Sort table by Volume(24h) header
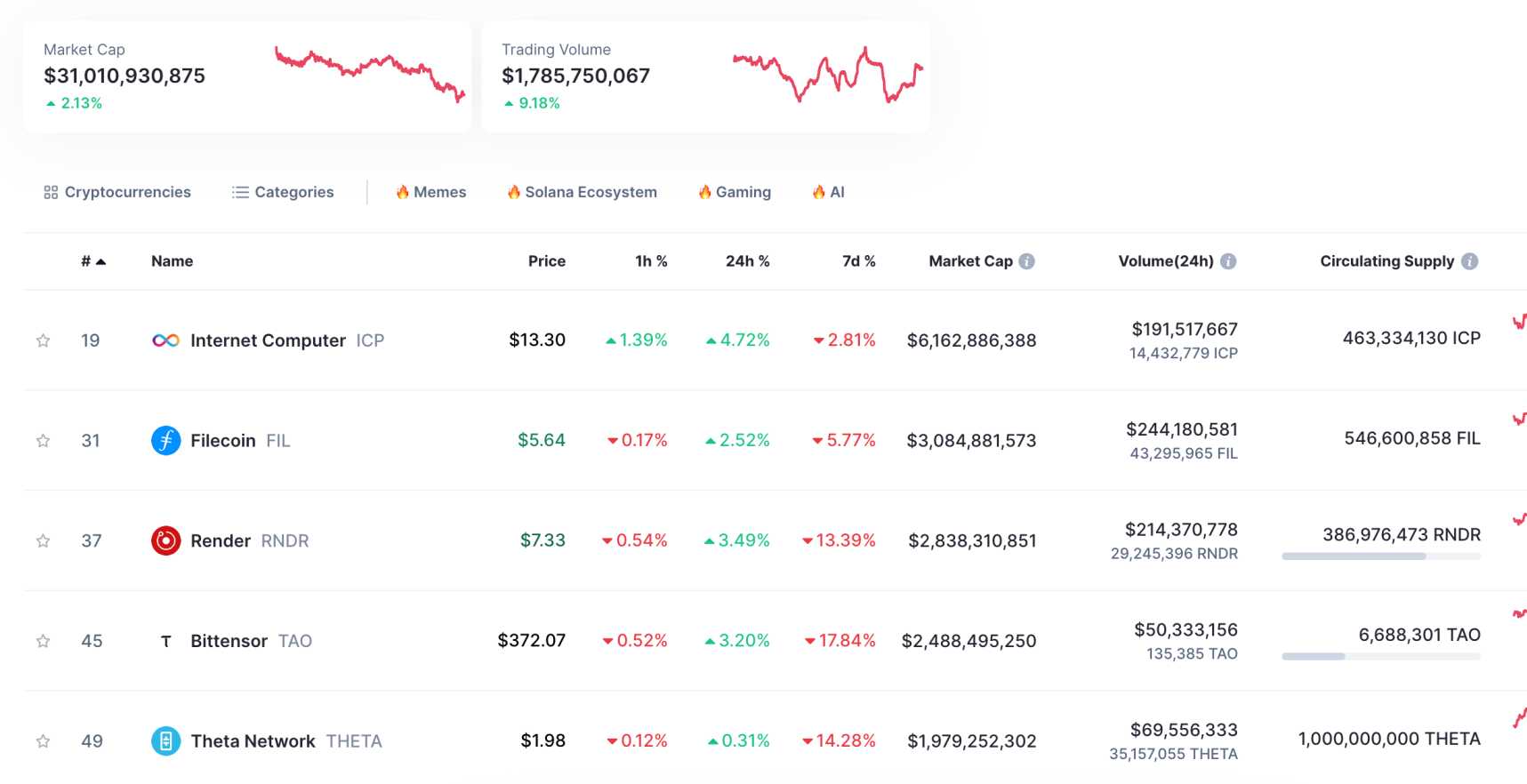The height and width of the screenshot is (784, 1527). [x=1166, y=261]
